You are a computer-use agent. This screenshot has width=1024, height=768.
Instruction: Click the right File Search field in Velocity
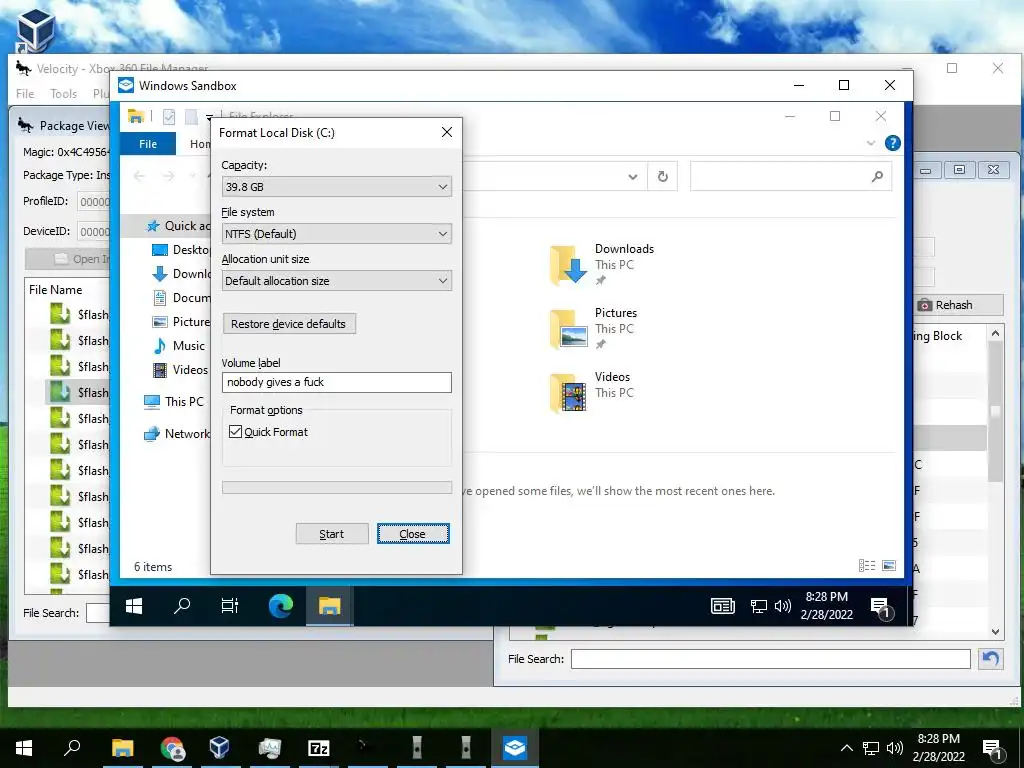click(x=771, y=659)
